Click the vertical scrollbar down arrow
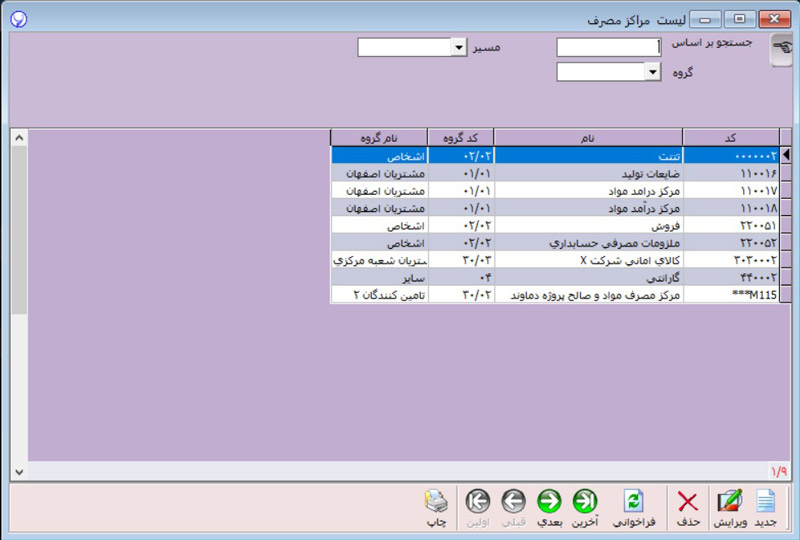 coord(19,470)
